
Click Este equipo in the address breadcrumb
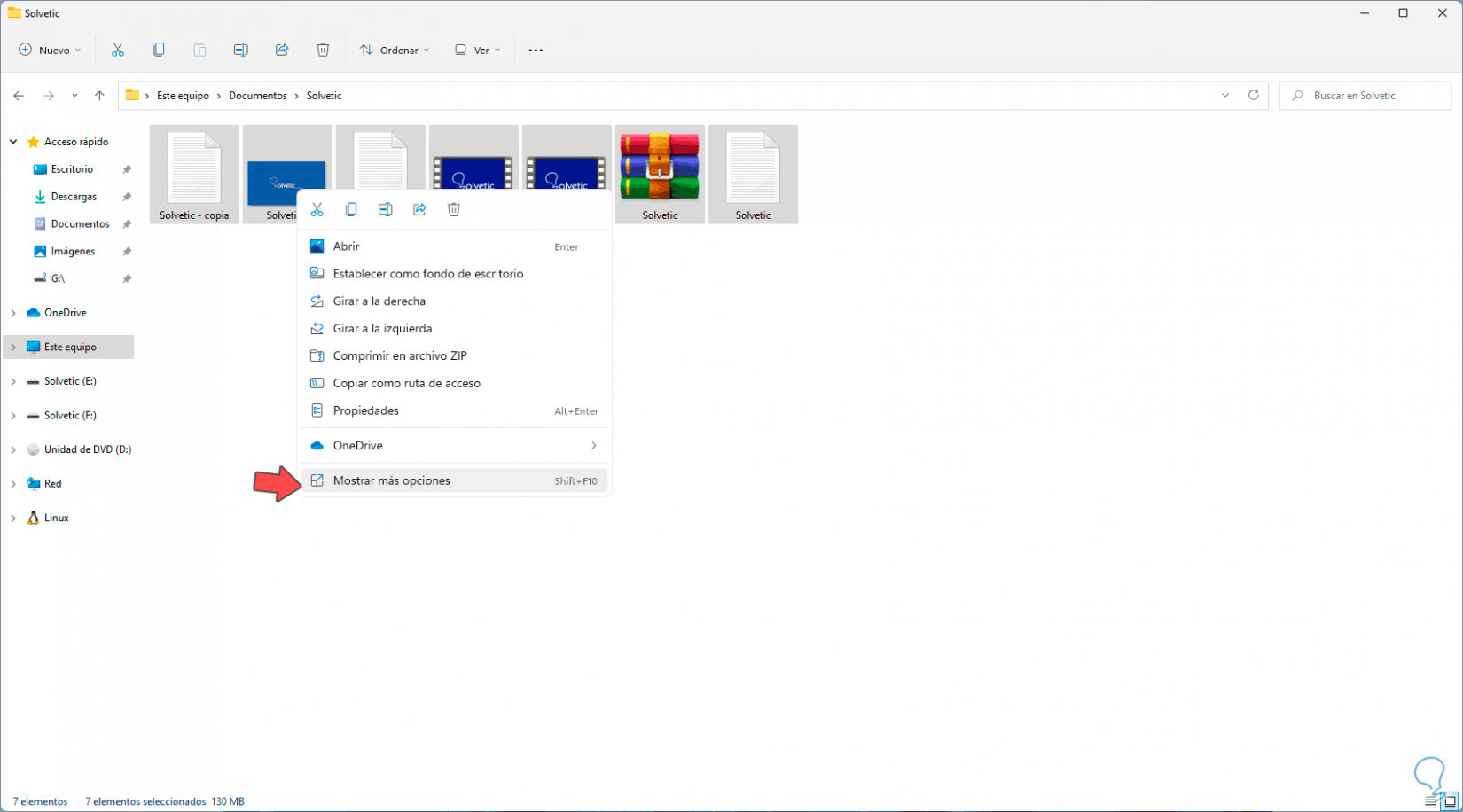pos(183,96)
